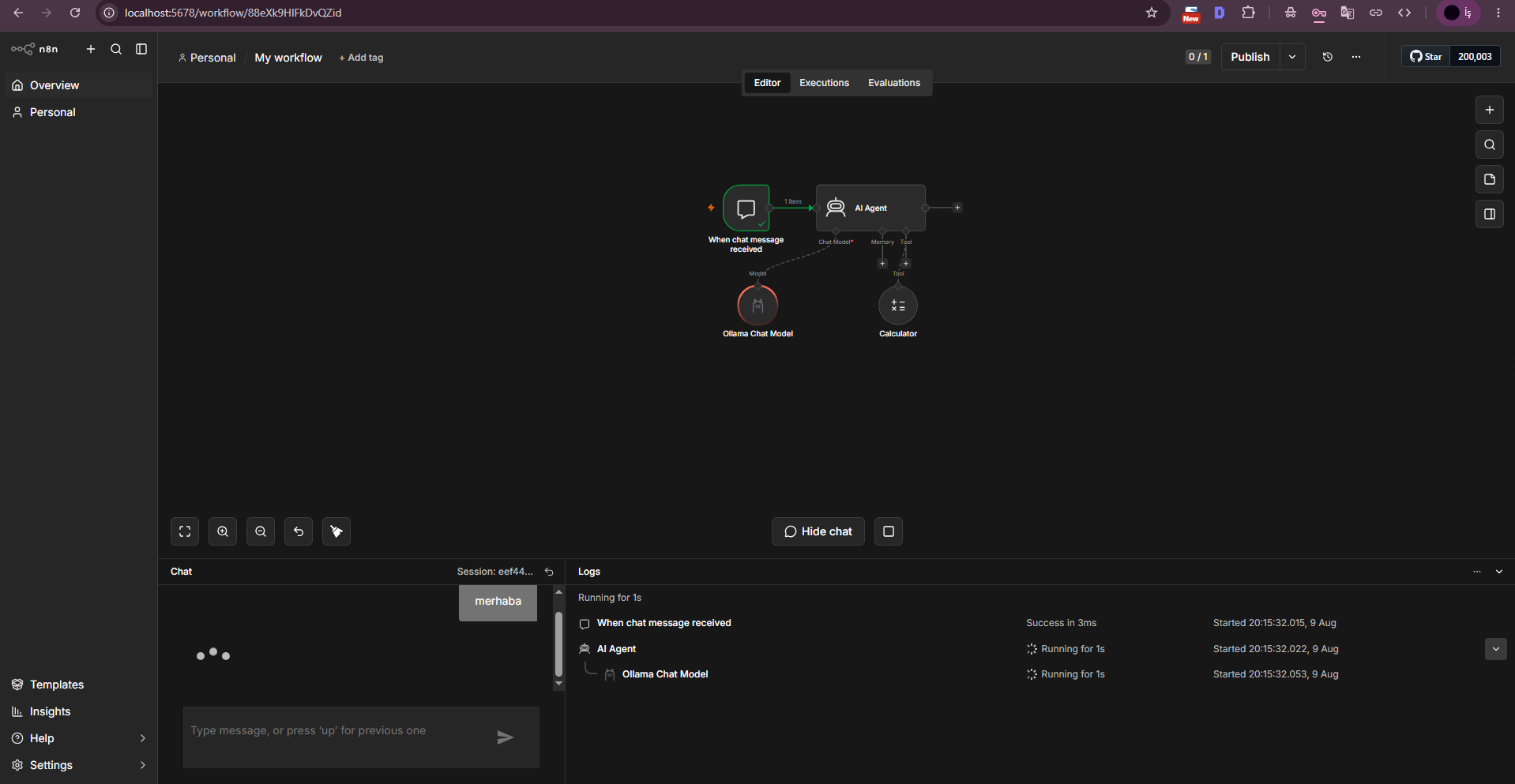The width and height of the screenshot is (1515, 784).
Task: Click the Session eef44 ID
Action: (x=495, y=572)
